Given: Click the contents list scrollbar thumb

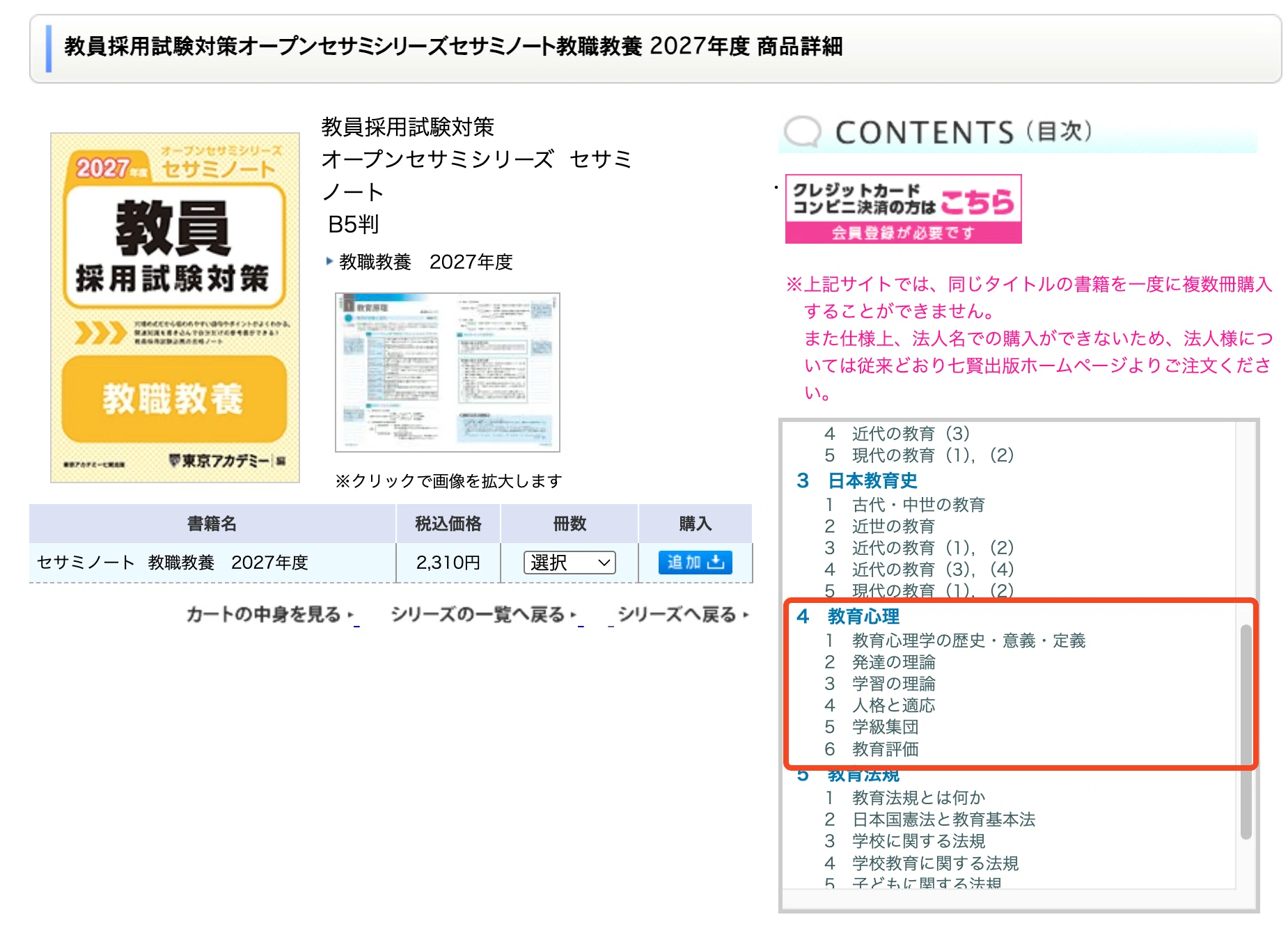Looking at the screenshot, I should click(1246, 732).
